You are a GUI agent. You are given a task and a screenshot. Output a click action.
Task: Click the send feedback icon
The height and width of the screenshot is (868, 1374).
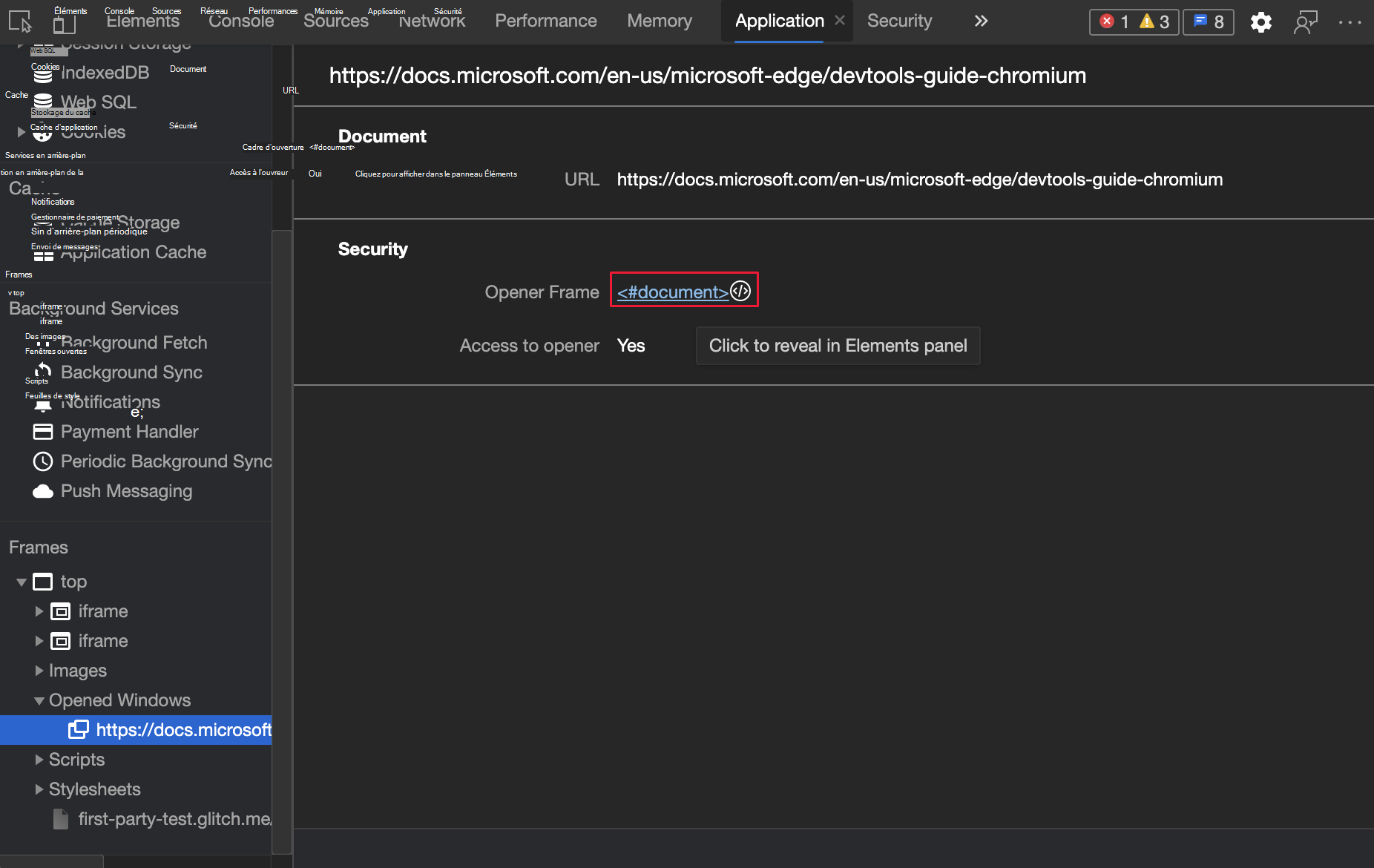pyautogui.click(x=1306, y=22)
